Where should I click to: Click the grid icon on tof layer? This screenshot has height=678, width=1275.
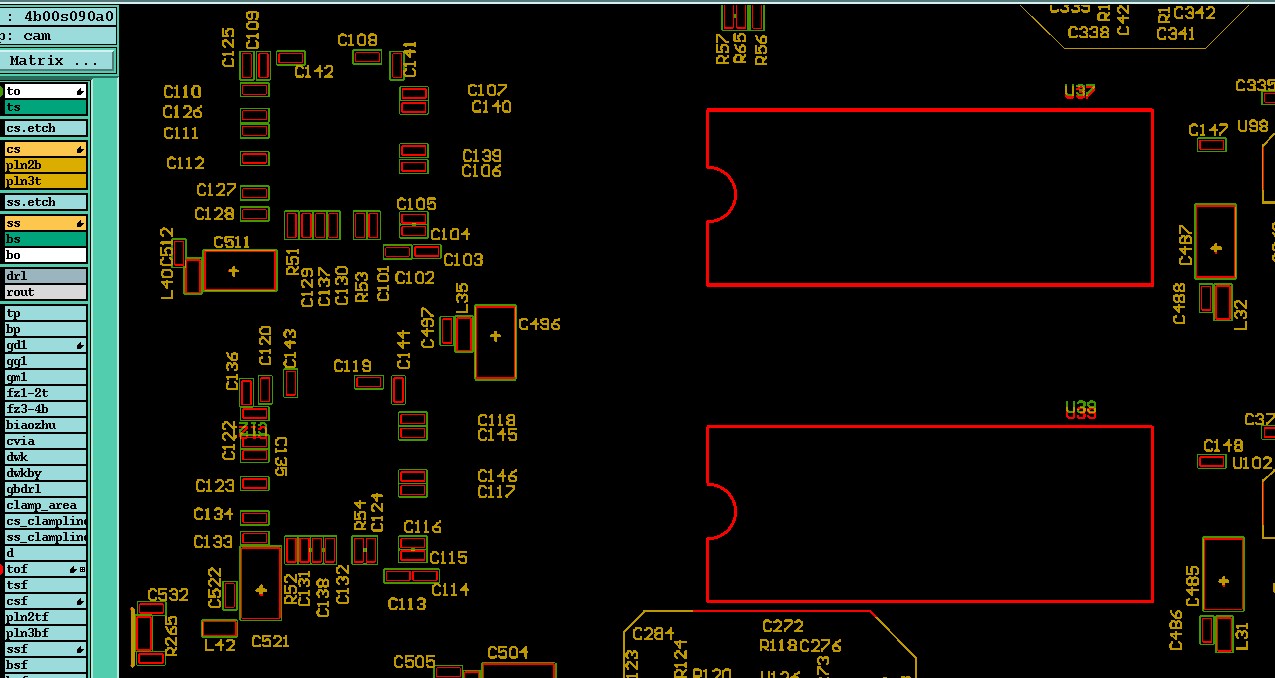click(x=82, y=569)
